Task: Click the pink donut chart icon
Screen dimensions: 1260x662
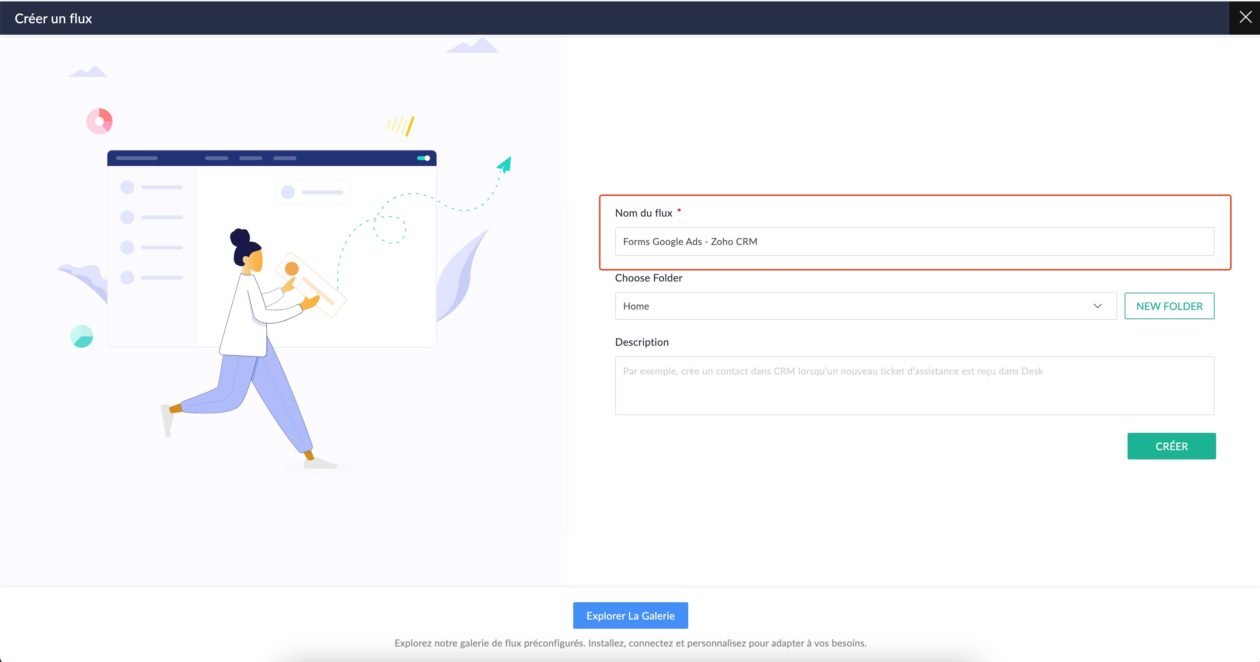Action: (x=99, y=121)
